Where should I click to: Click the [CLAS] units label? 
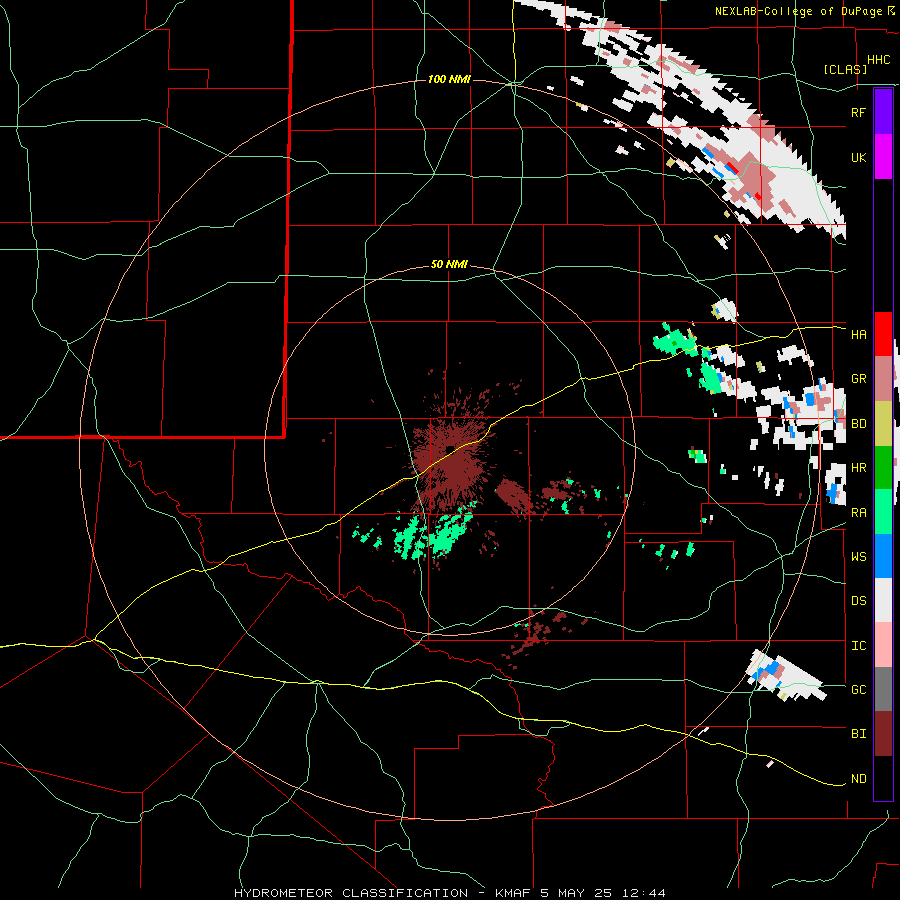pyautogui.click(x=845, y=69)
